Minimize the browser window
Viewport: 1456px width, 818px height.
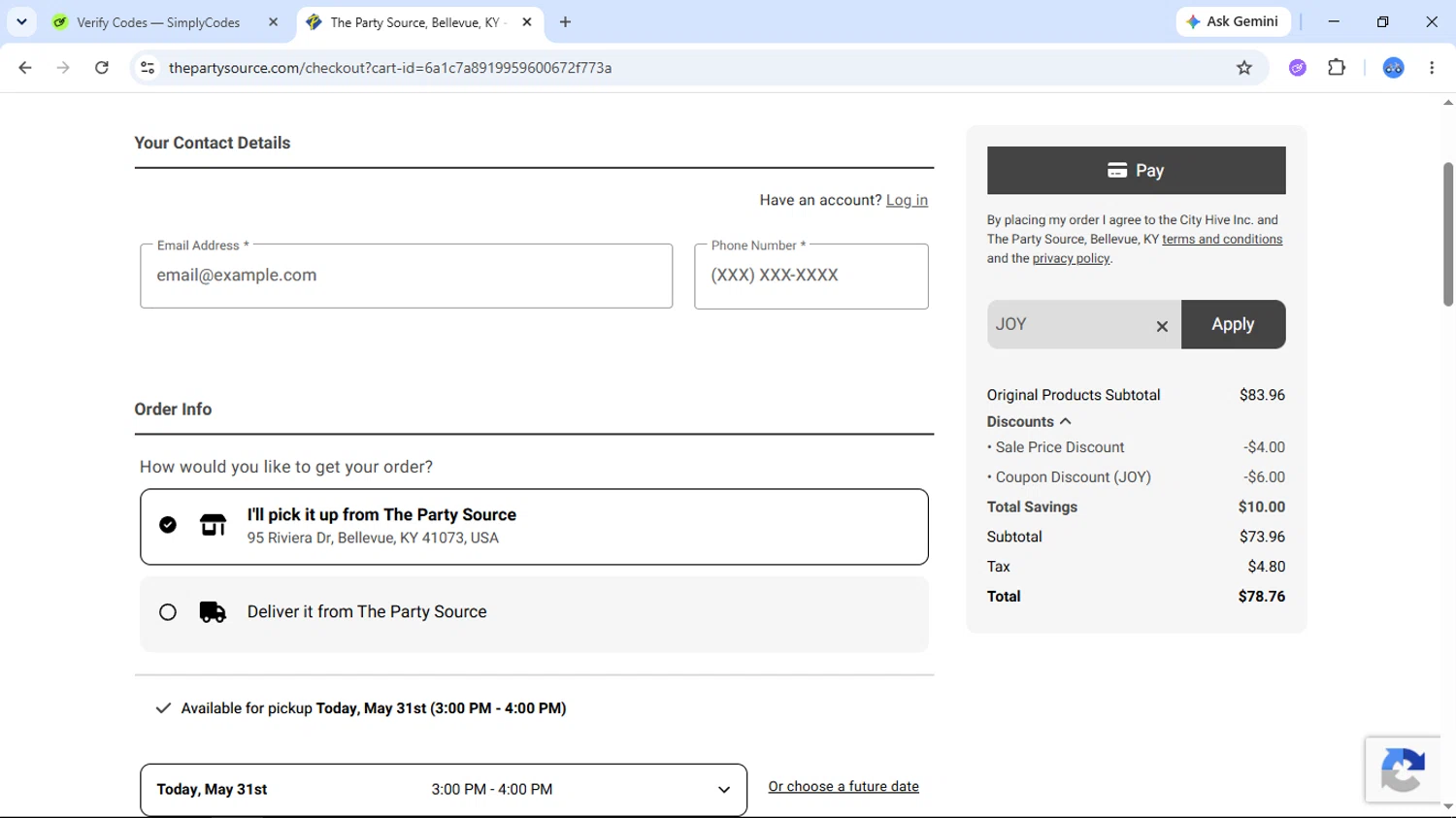tap(1334, 21)
